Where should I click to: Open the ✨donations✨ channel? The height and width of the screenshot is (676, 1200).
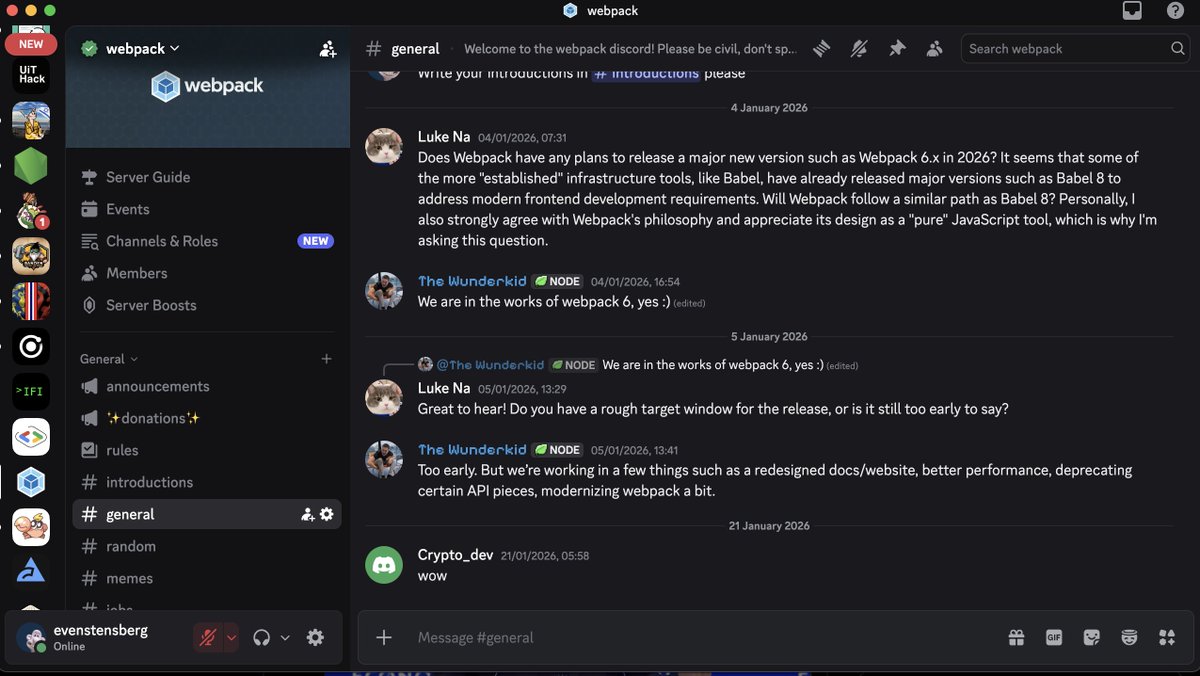point(207,418)
